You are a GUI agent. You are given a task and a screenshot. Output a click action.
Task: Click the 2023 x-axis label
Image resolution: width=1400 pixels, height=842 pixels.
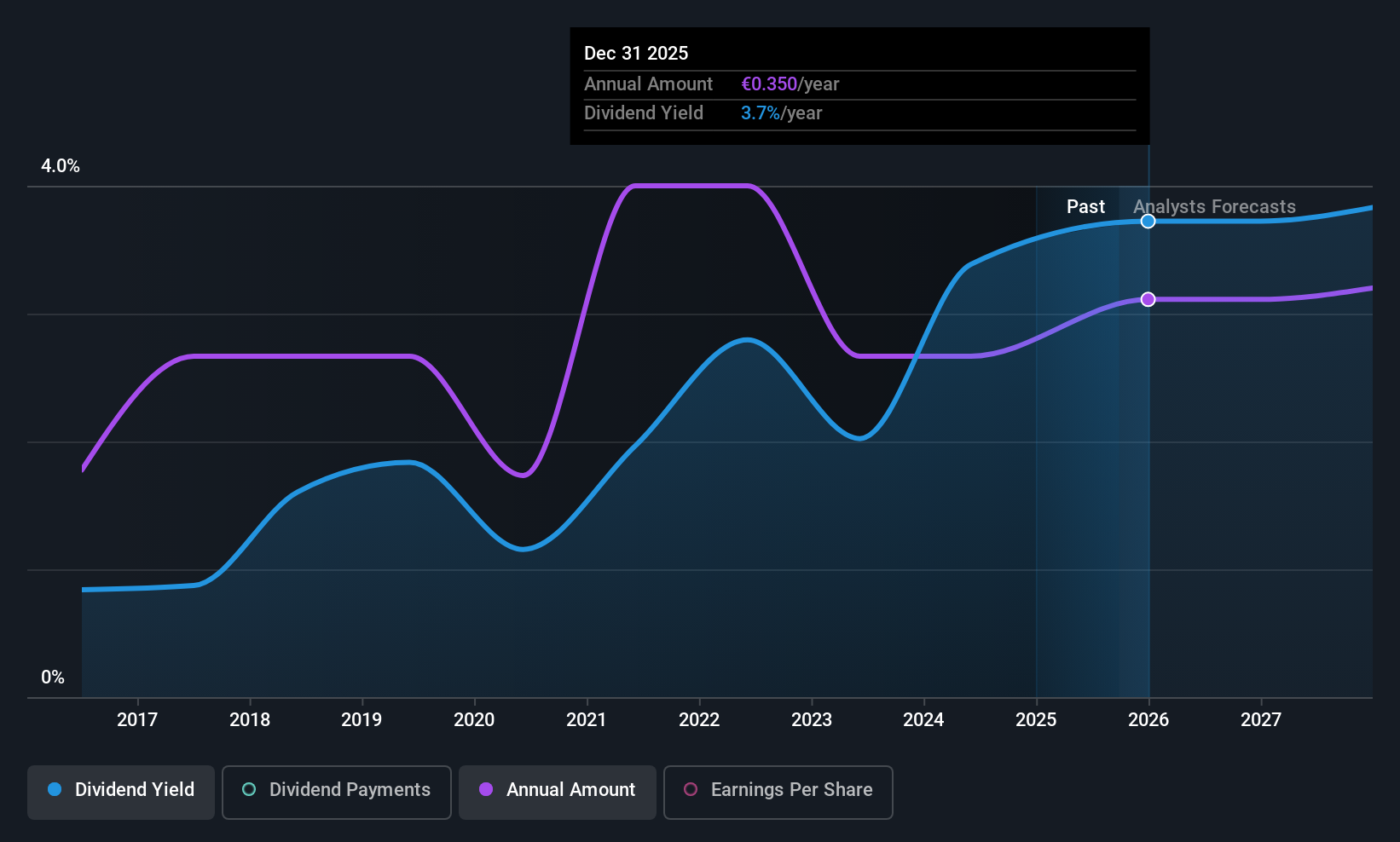(812, 720)
